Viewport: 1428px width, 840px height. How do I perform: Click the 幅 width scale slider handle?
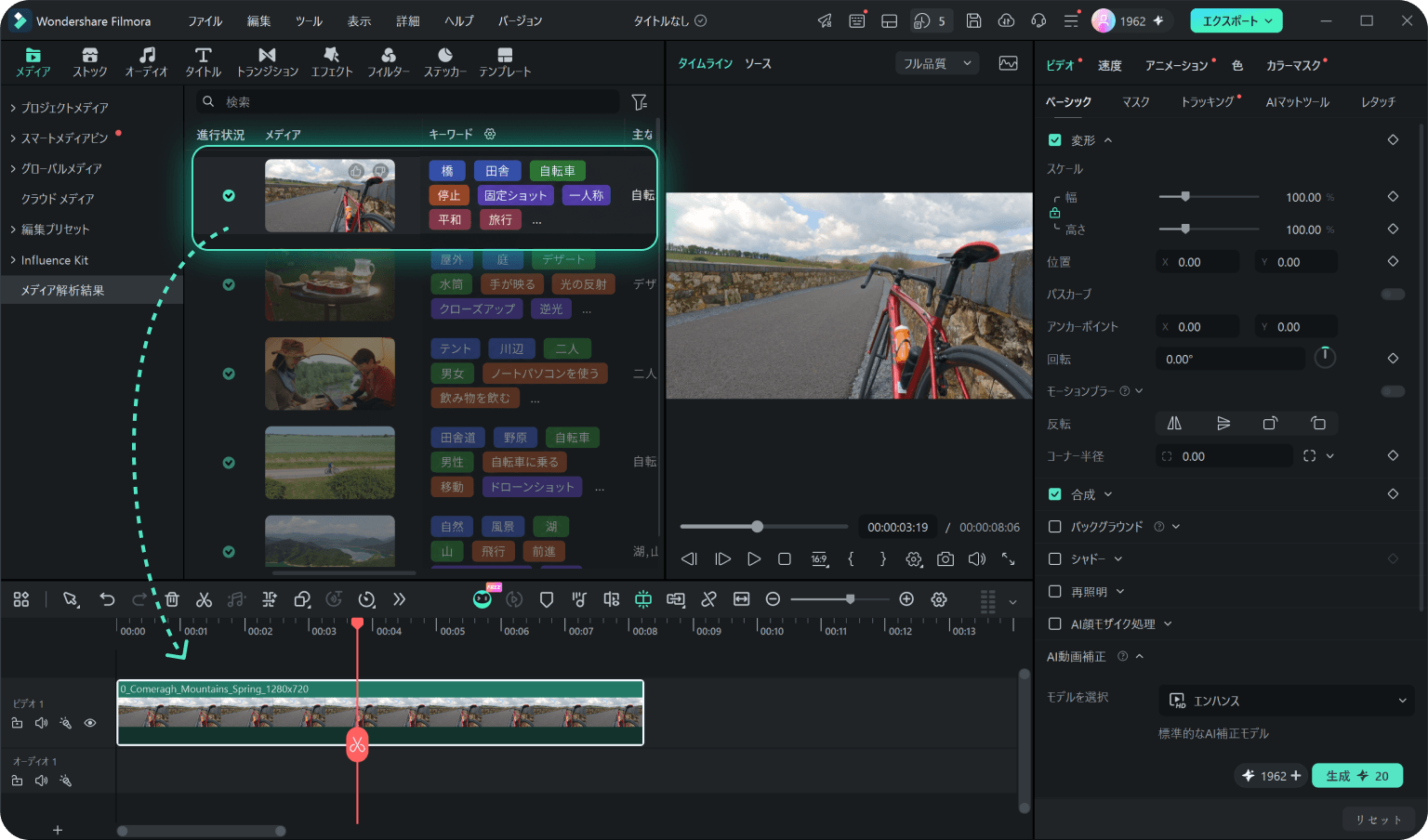point(1184,197)
